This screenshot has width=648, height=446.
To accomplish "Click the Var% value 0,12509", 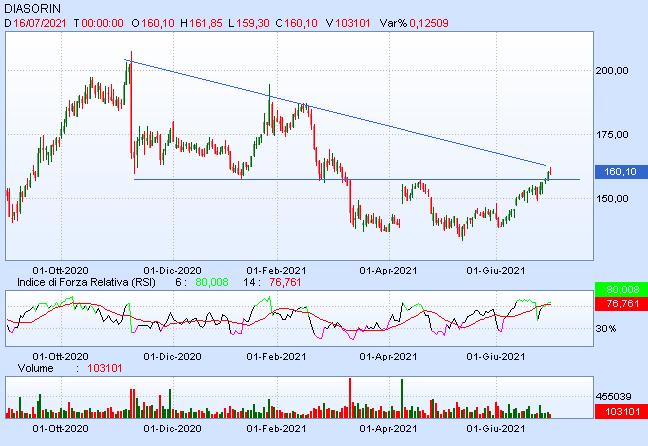I will (429, 23).
